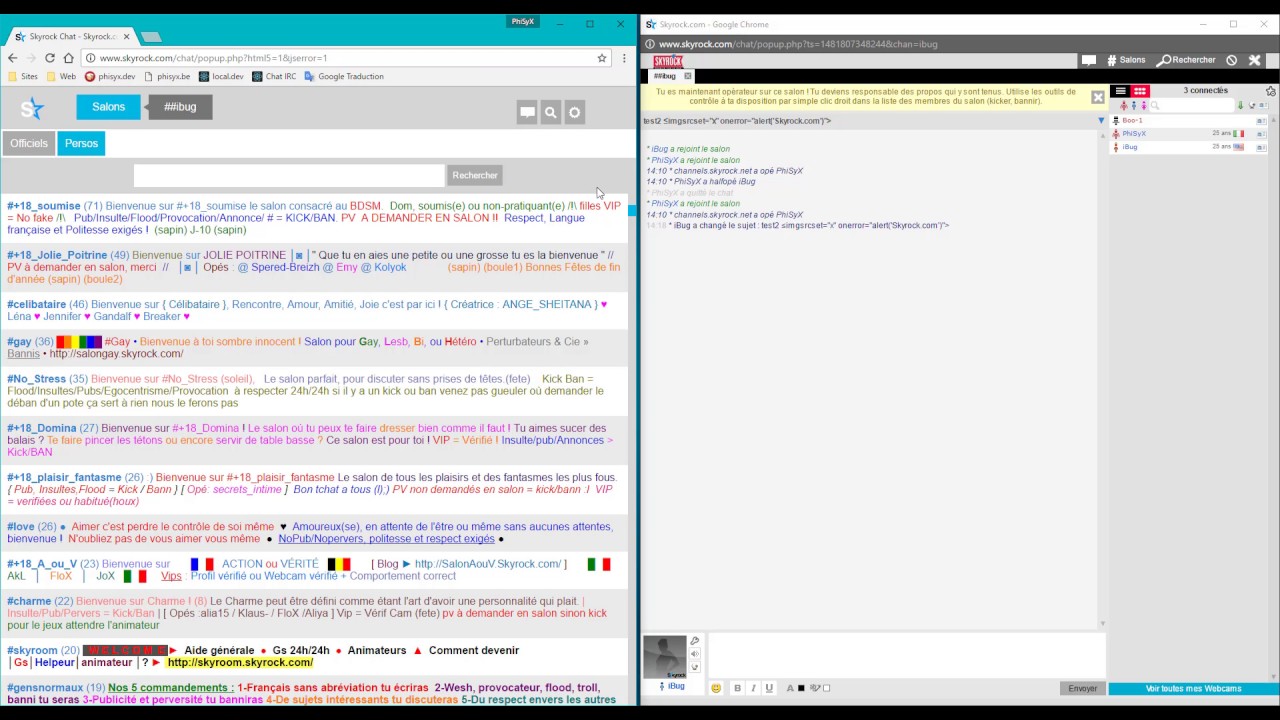Switch user list to list view
Screen dimensions: 1280x720
click(x=1121, y=91)
